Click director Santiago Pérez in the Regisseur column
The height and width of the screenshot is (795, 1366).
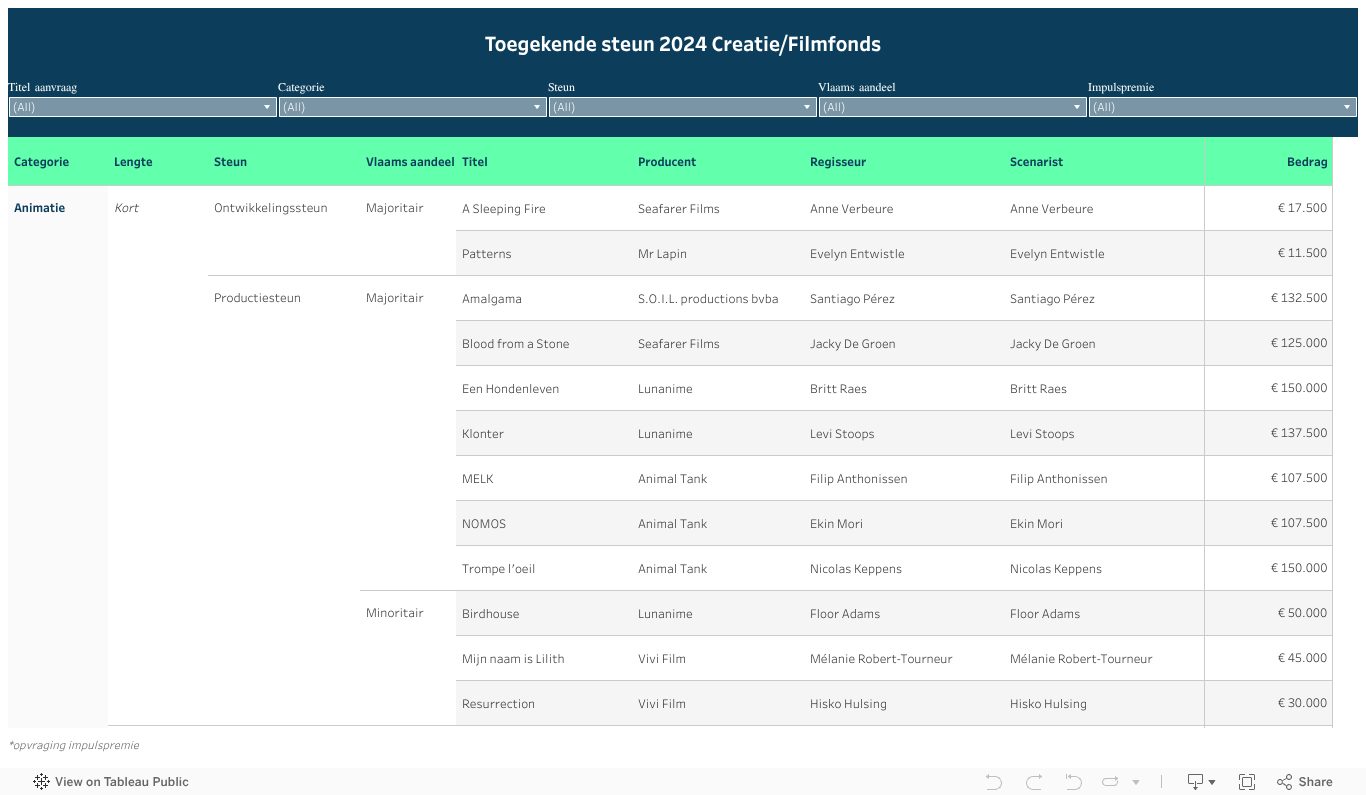853,299
